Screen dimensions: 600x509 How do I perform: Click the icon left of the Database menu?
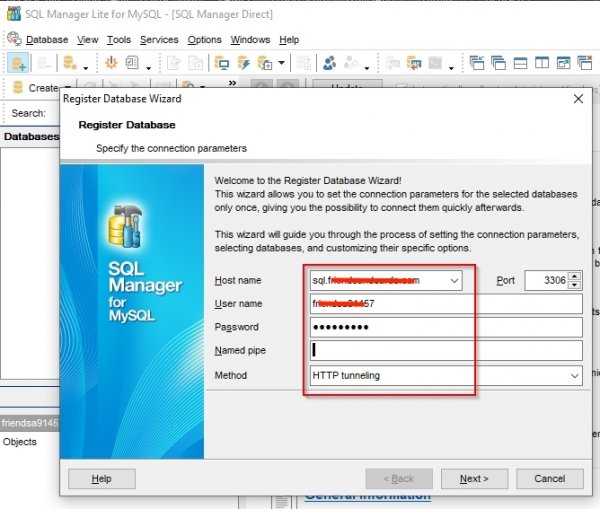(14, 39)
